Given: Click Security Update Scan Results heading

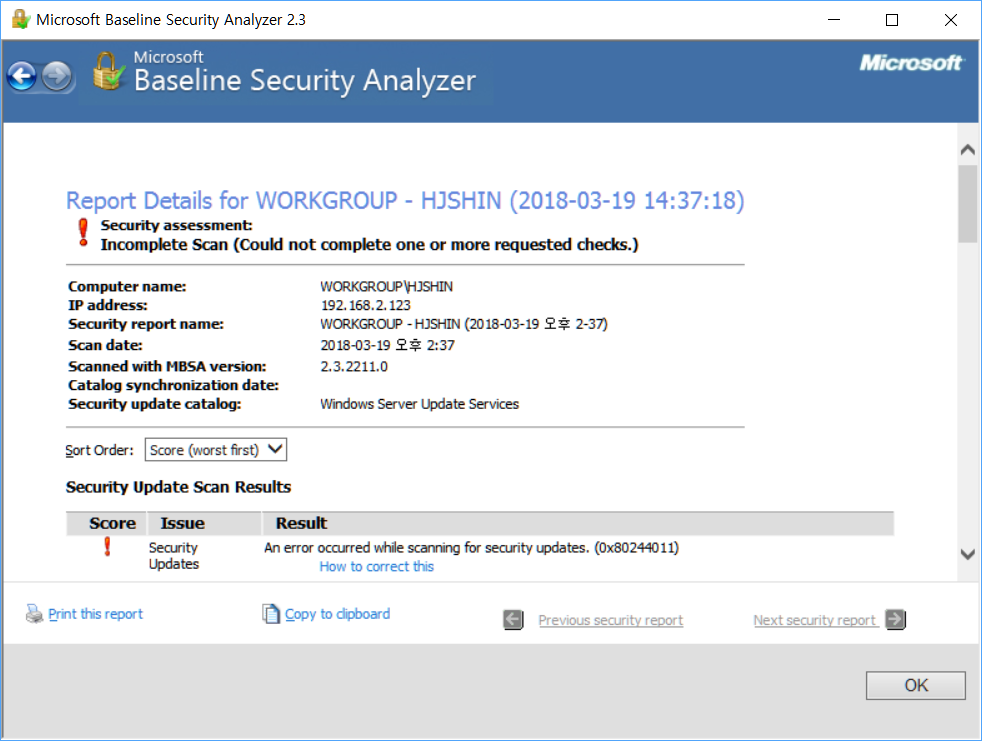Looking at the screenshot, I should pyautogui.click(x=178, y=487).
